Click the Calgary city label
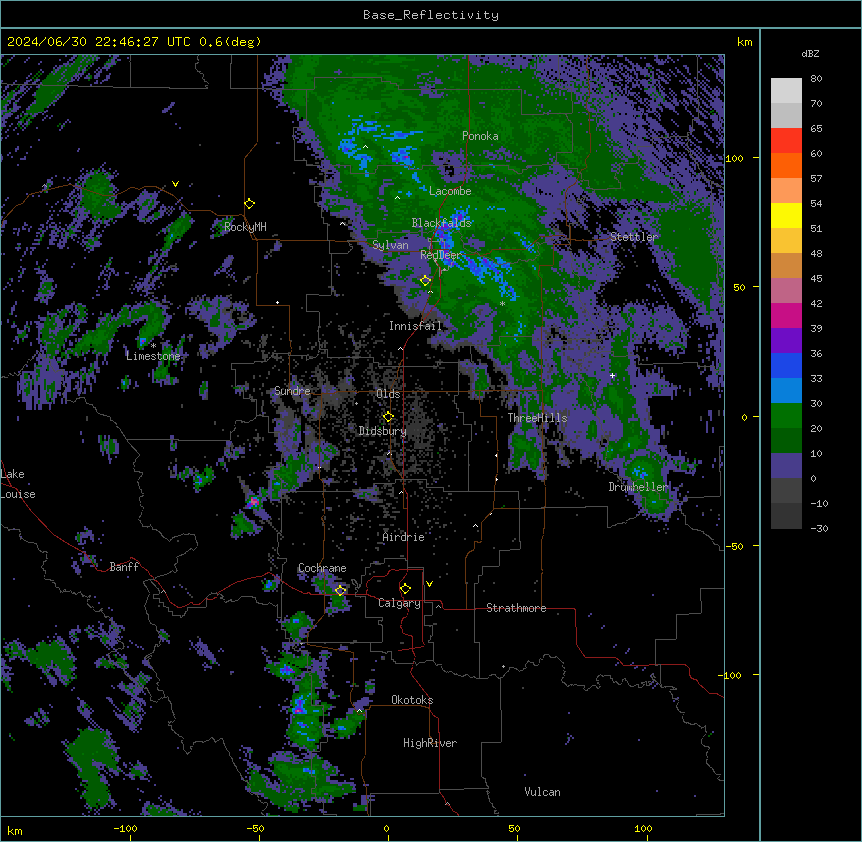 point(400,603)
